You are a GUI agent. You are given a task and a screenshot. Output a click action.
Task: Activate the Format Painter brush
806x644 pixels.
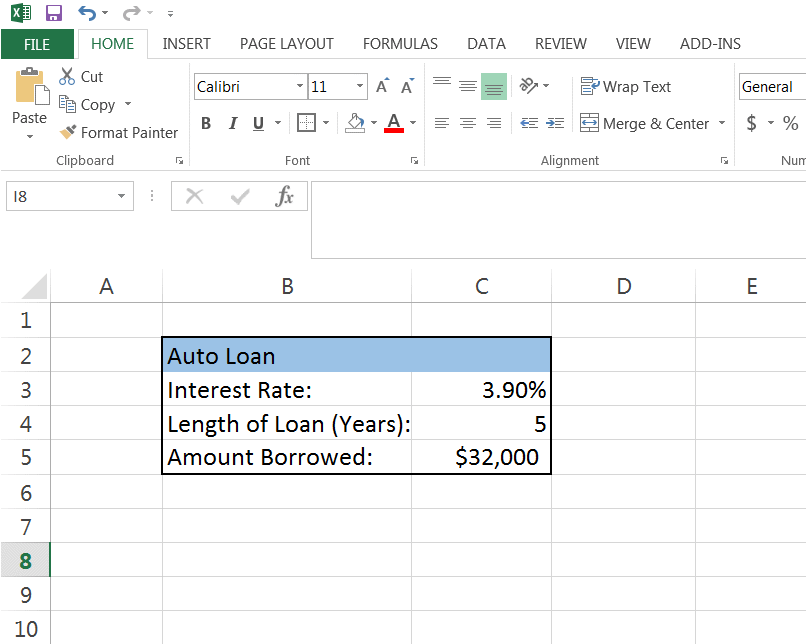[x=68, y=132]
